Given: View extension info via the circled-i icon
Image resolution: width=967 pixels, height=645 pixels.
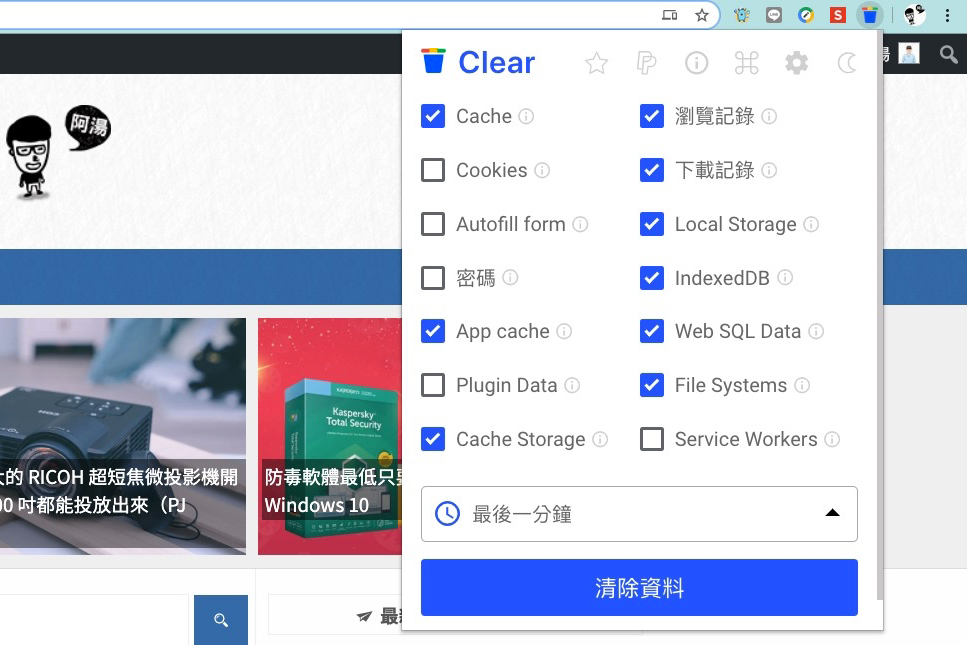Looking at the screenshot, I should pos(697,62).
